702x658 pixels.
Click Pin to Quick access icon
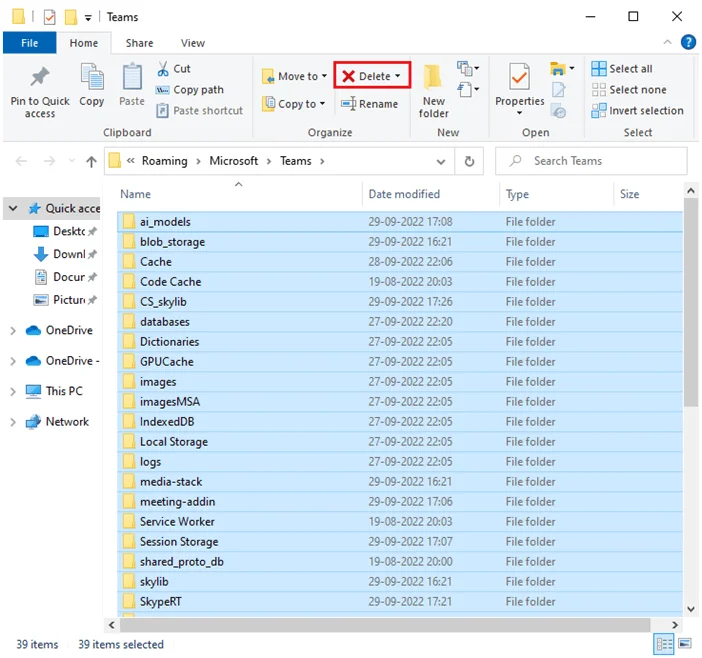40,77
